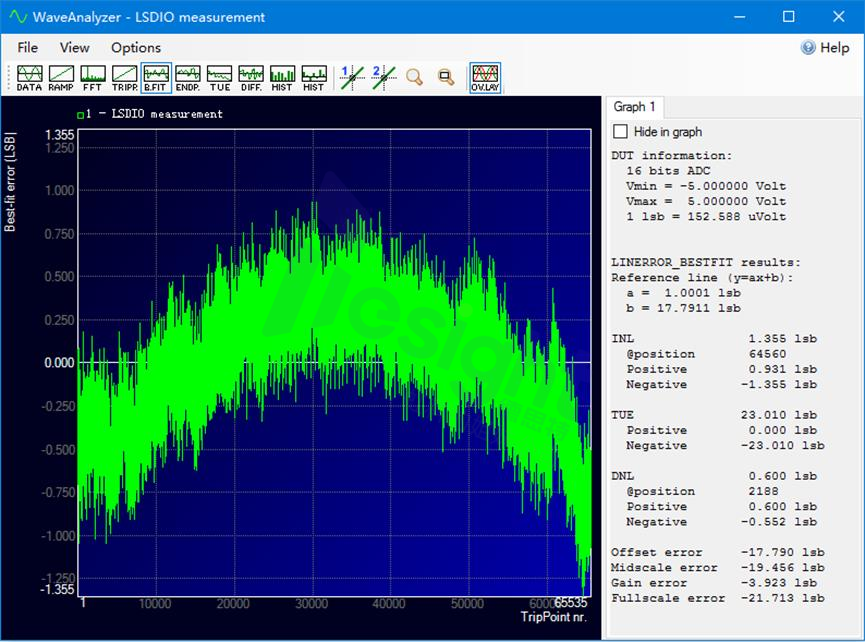Toggle the OV.LAY overlay mode
The image size is (865, 642).
(485, 78)
